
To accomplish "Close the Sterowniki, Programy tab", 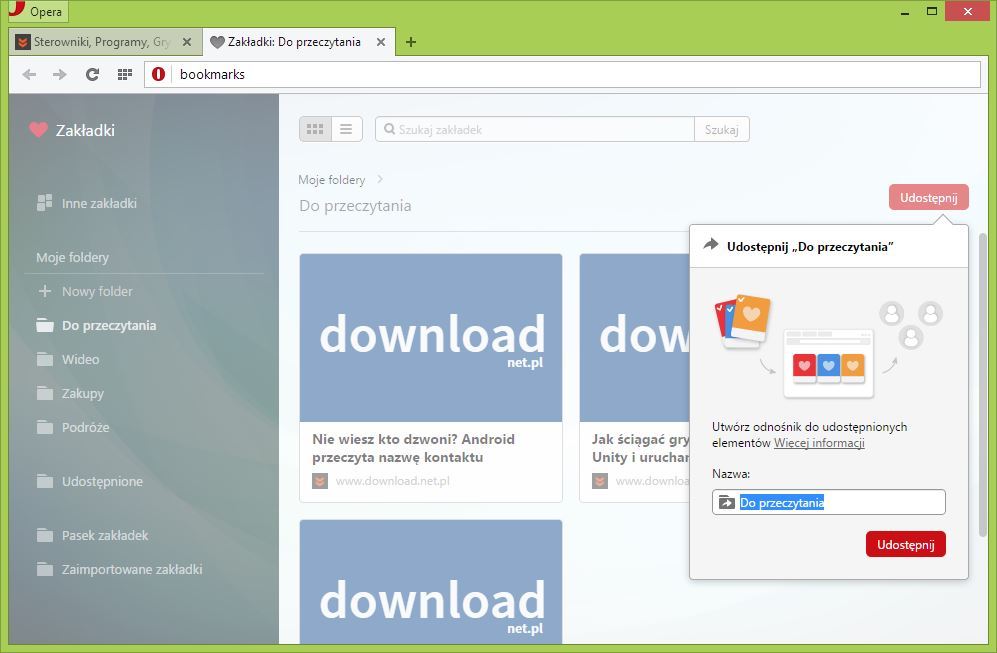I will point(187,42).
